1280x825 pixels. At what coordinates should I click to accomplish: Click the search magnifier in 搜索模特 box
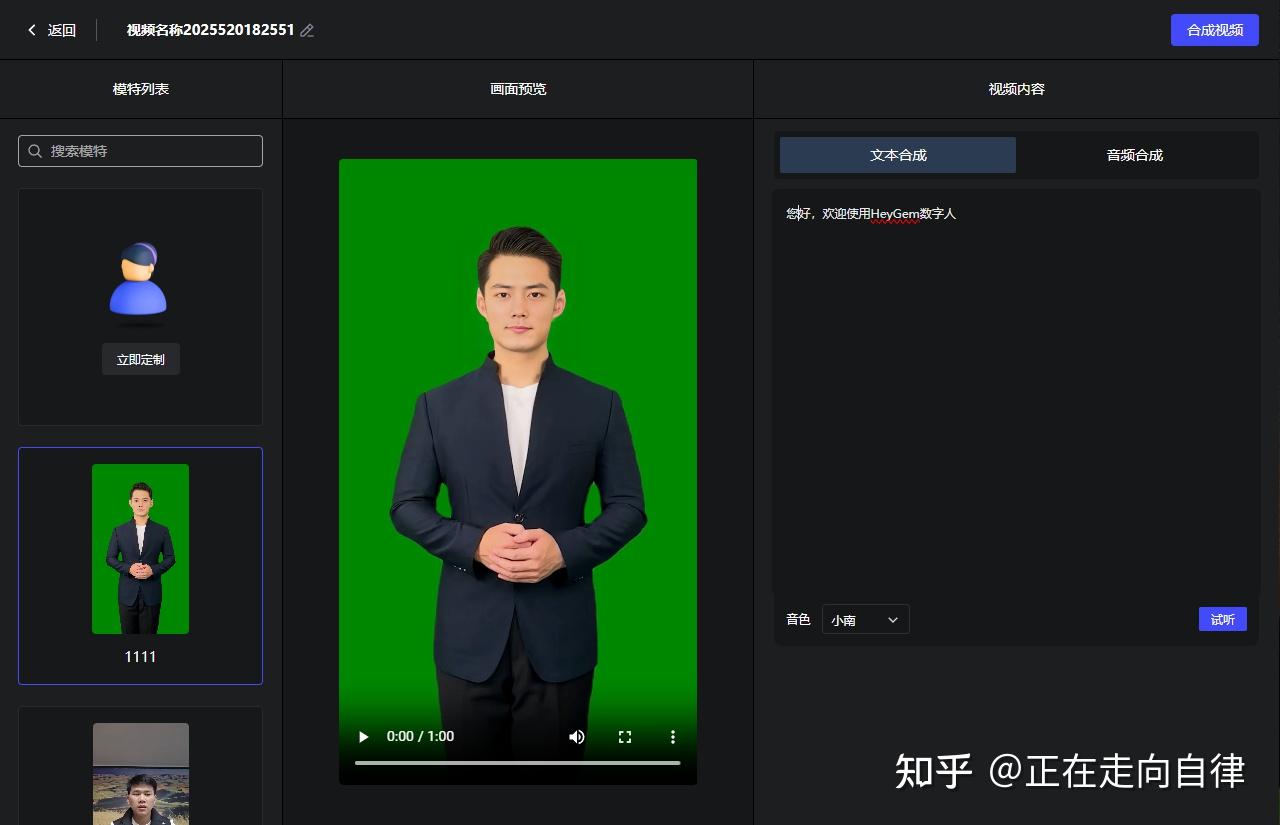pyautogui.click(x=36, y=151)
